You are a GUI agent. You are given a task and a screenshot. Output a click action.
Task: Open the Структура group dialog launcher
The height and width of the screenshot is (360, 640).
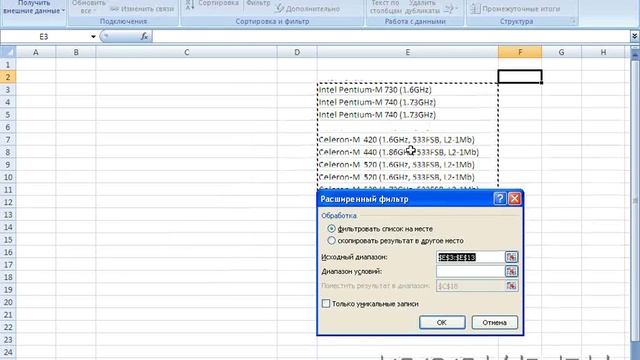tap(573, 21)
